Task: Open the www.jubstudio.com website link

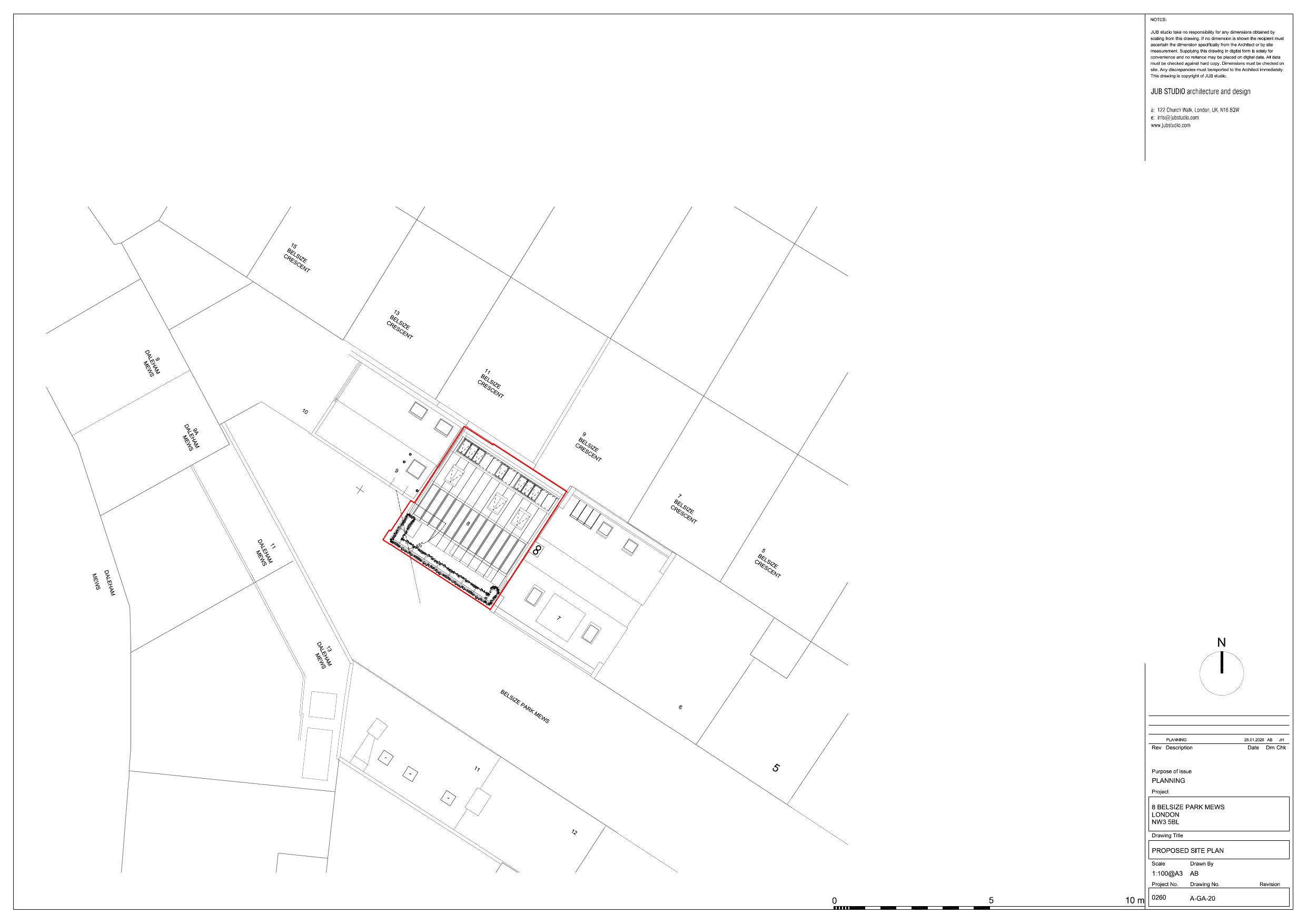Action: (1171, 125)
